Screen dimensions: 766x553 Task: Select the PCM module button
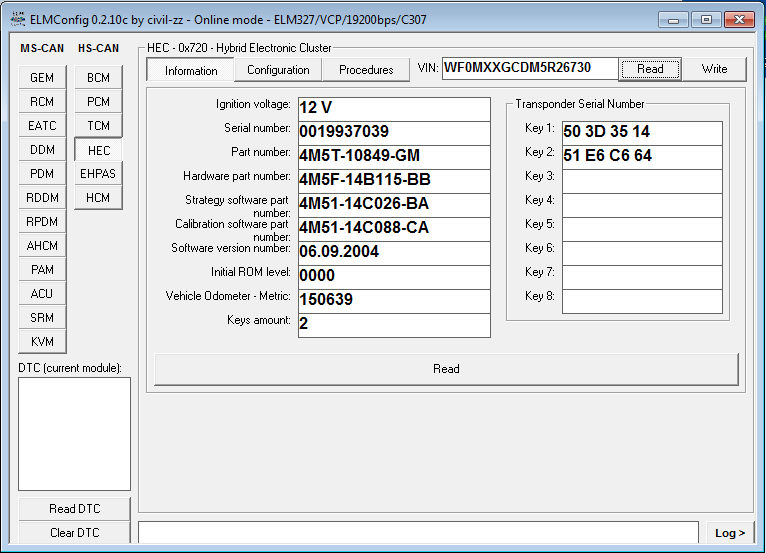[x=98, y=102]
